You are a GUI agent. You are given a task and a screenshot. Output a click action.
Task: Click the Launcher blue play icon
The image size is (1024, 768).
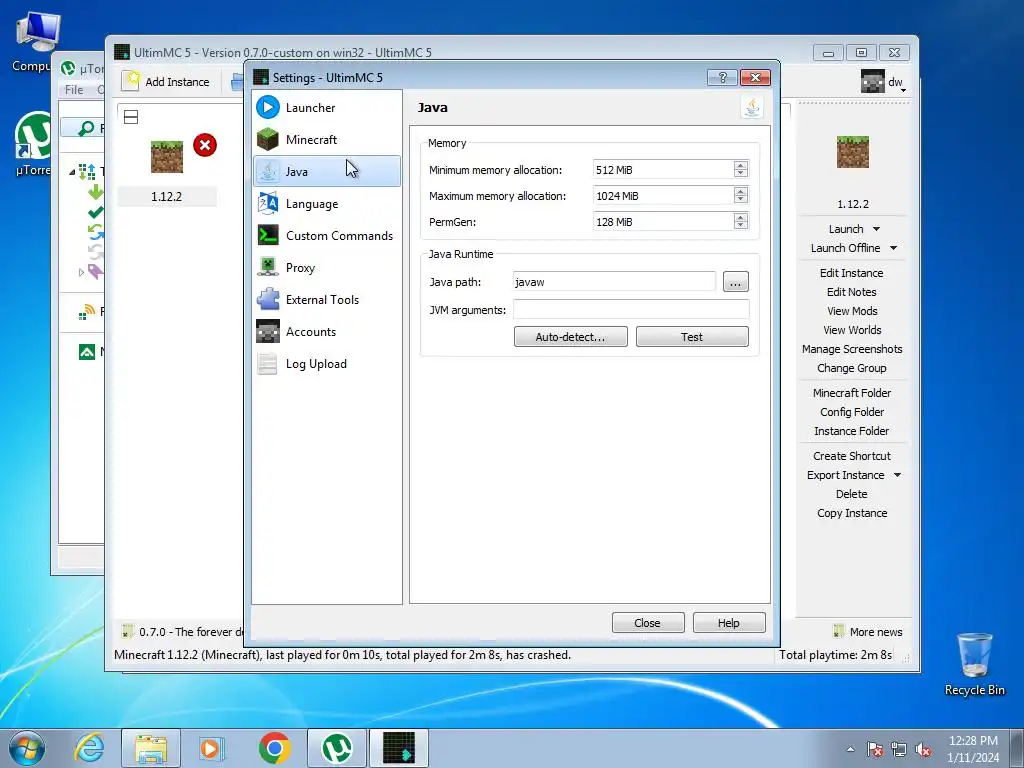pos(268,107)
